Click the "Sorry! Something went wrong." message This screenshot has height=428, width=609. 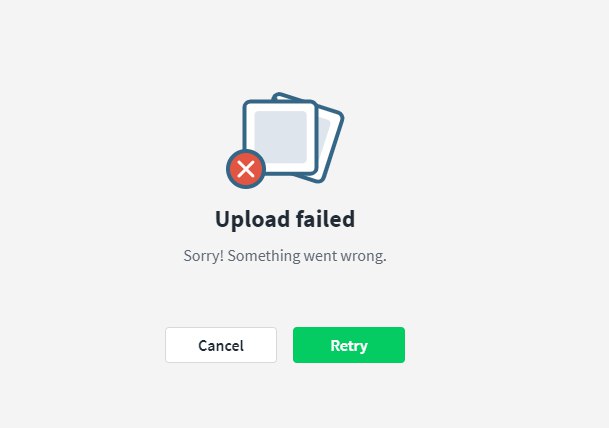point(285,256)
